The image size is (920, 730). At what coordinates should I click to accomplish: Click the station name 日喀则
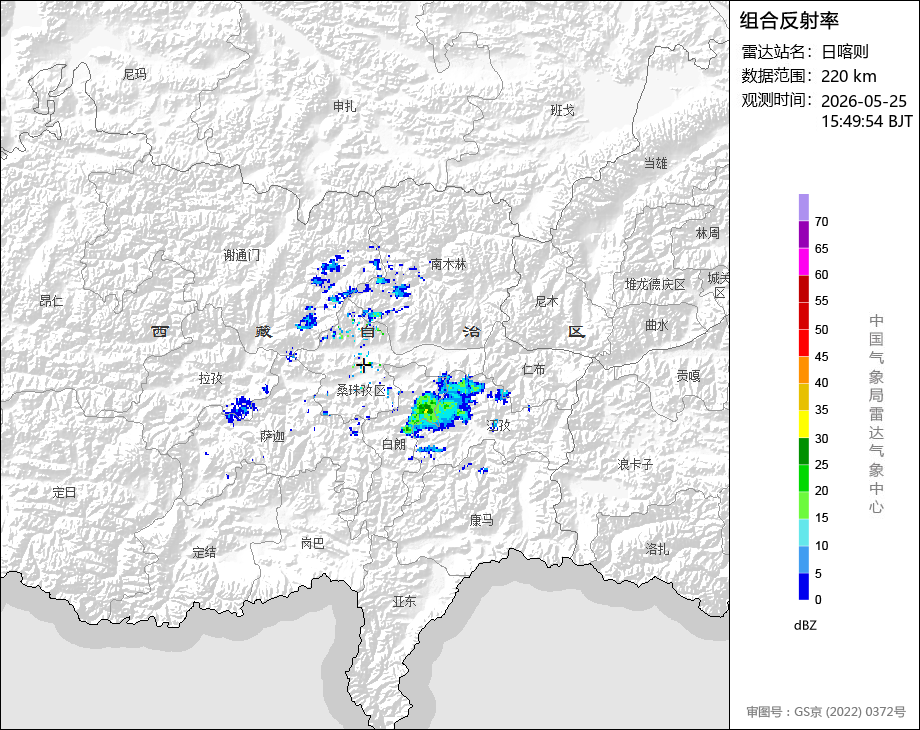pos(845,52)
